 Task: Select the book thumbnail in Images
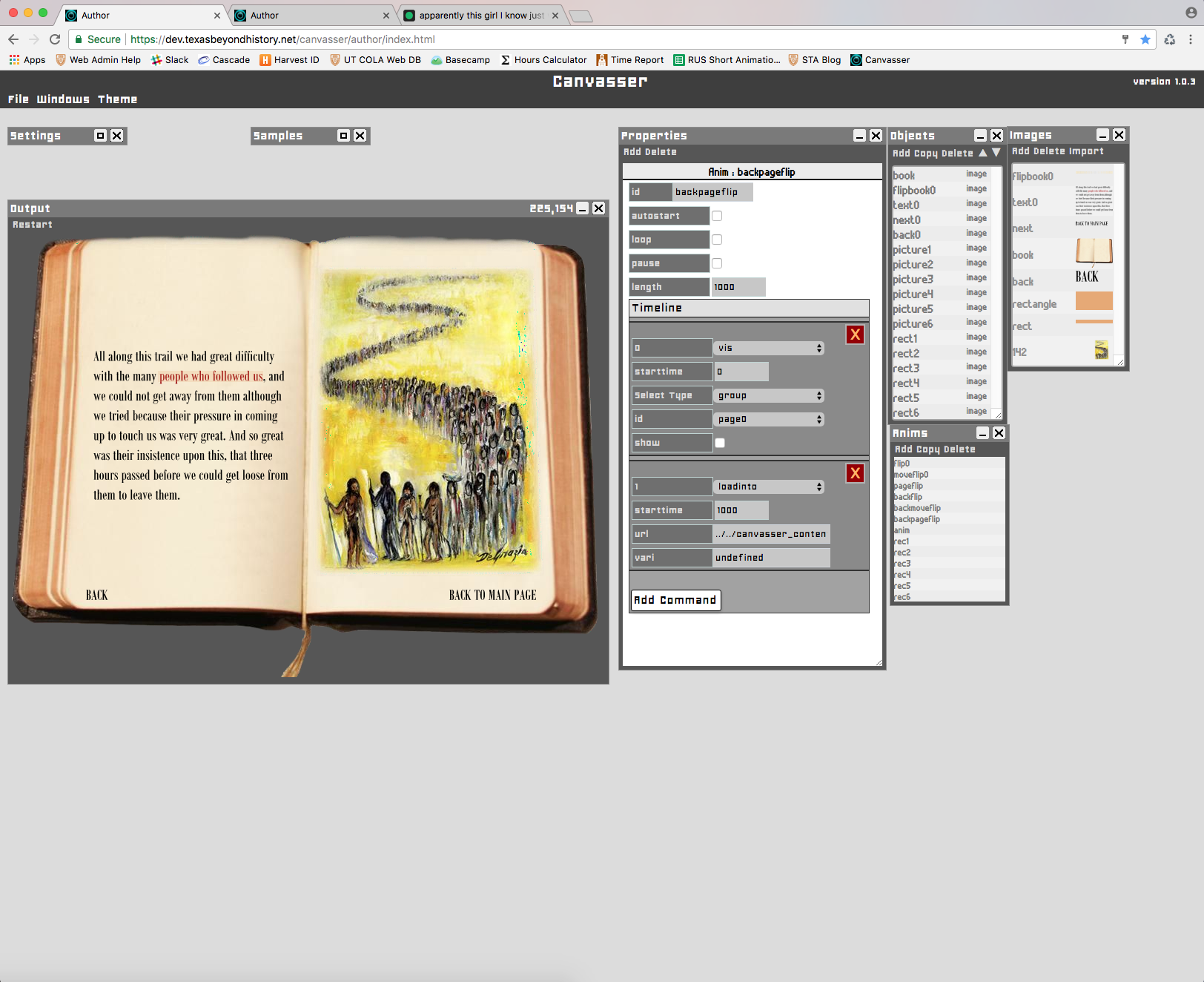click(x=1094, y=251)
